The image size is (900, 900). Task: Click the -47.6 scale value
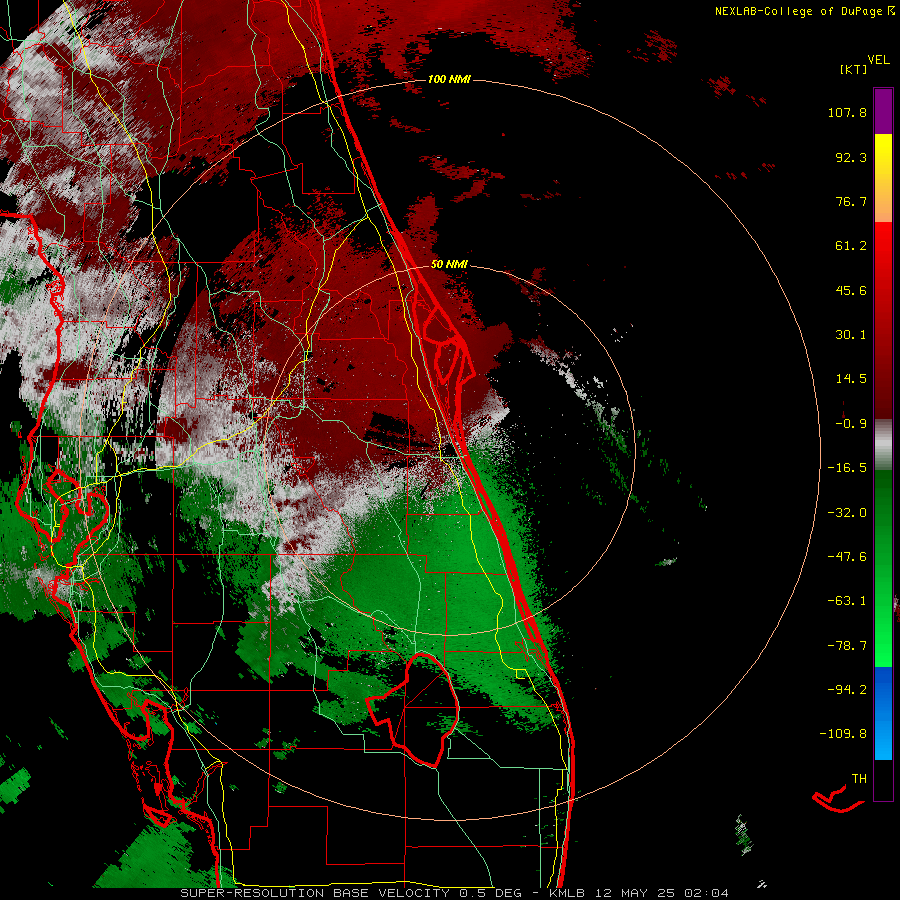[x=847, y=557]
